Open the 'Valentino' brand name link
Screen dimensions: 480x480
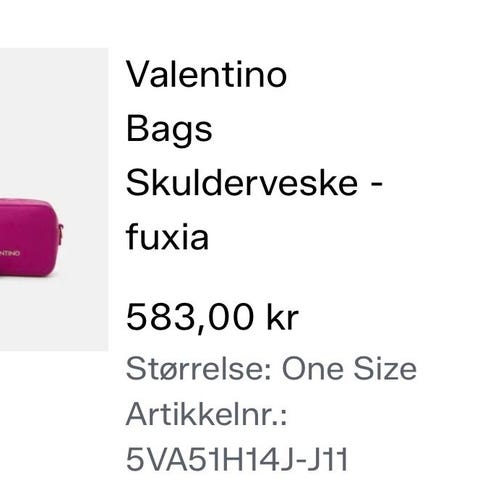point(206,75)
